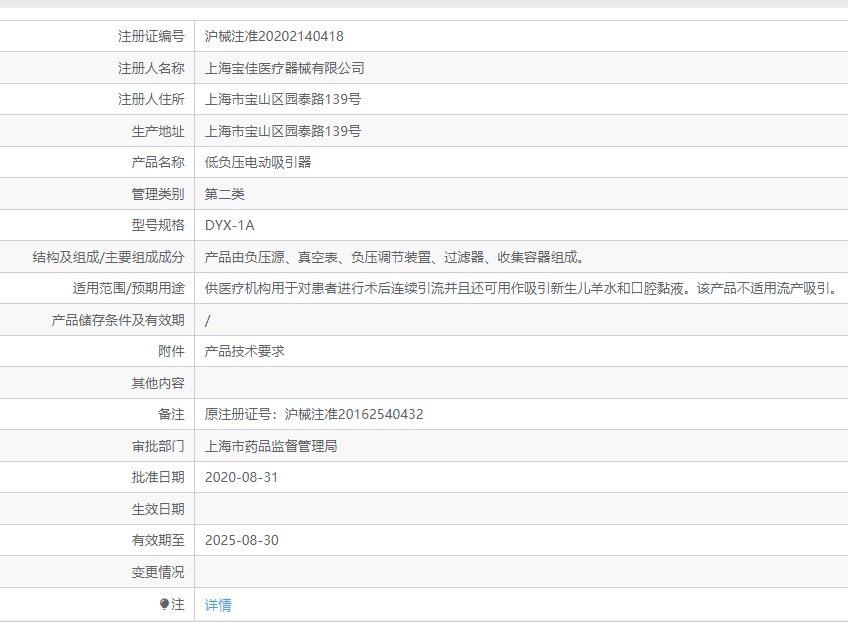Click the 结构及组成/主要组成成分 label

pyautogui.click(x=108, y=257)
